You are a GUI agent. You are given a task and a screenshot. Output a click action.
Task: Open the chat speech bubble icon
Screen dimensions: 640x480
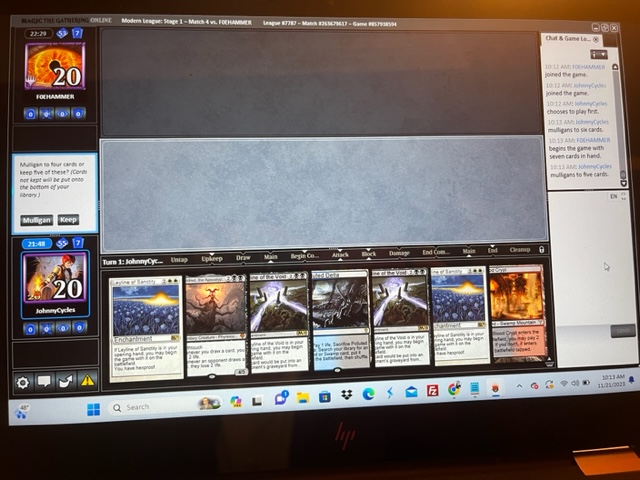tap(45, 382)
